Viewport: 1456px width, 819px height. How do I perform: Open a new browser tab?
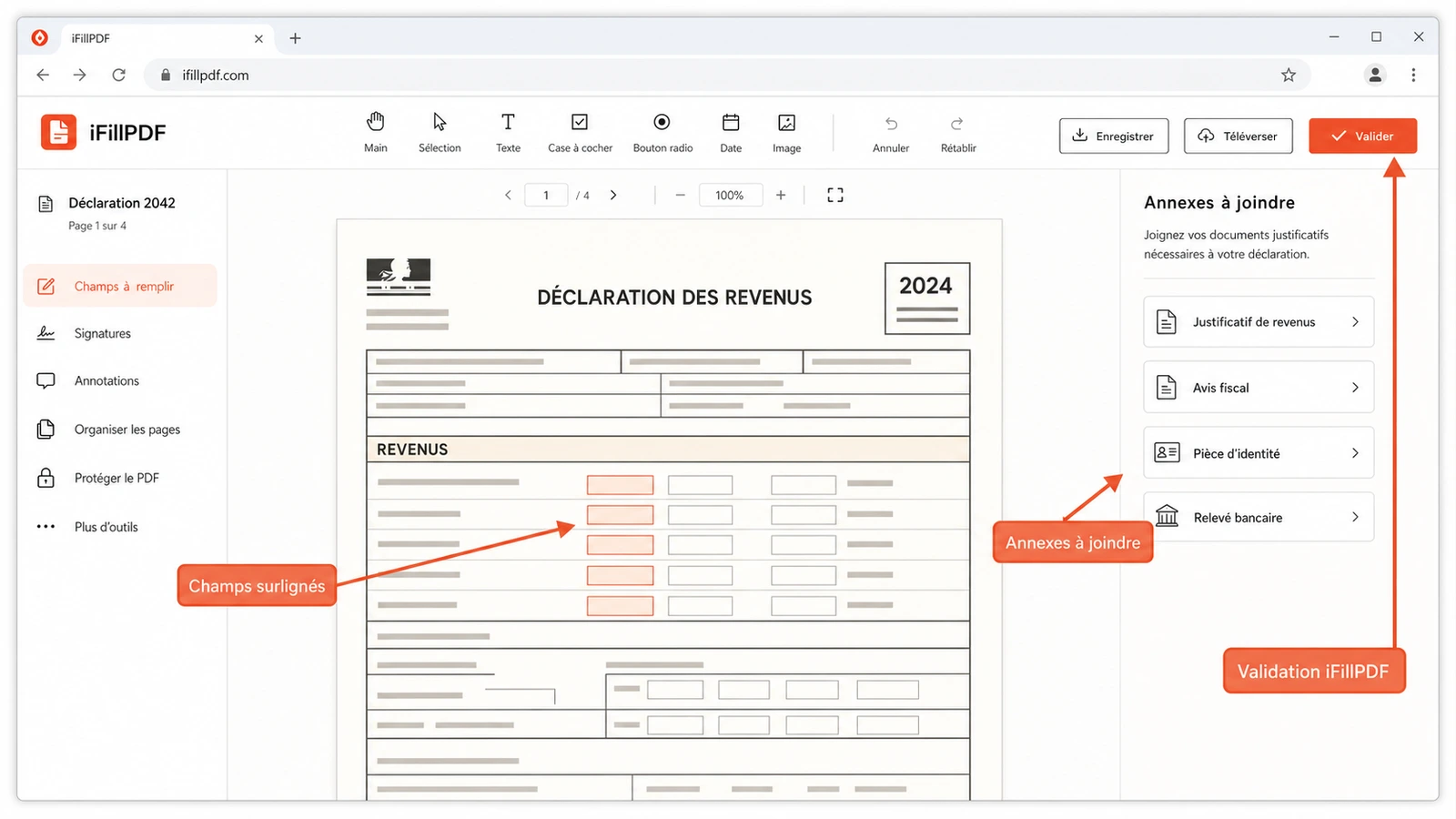[x=295, y=38]
